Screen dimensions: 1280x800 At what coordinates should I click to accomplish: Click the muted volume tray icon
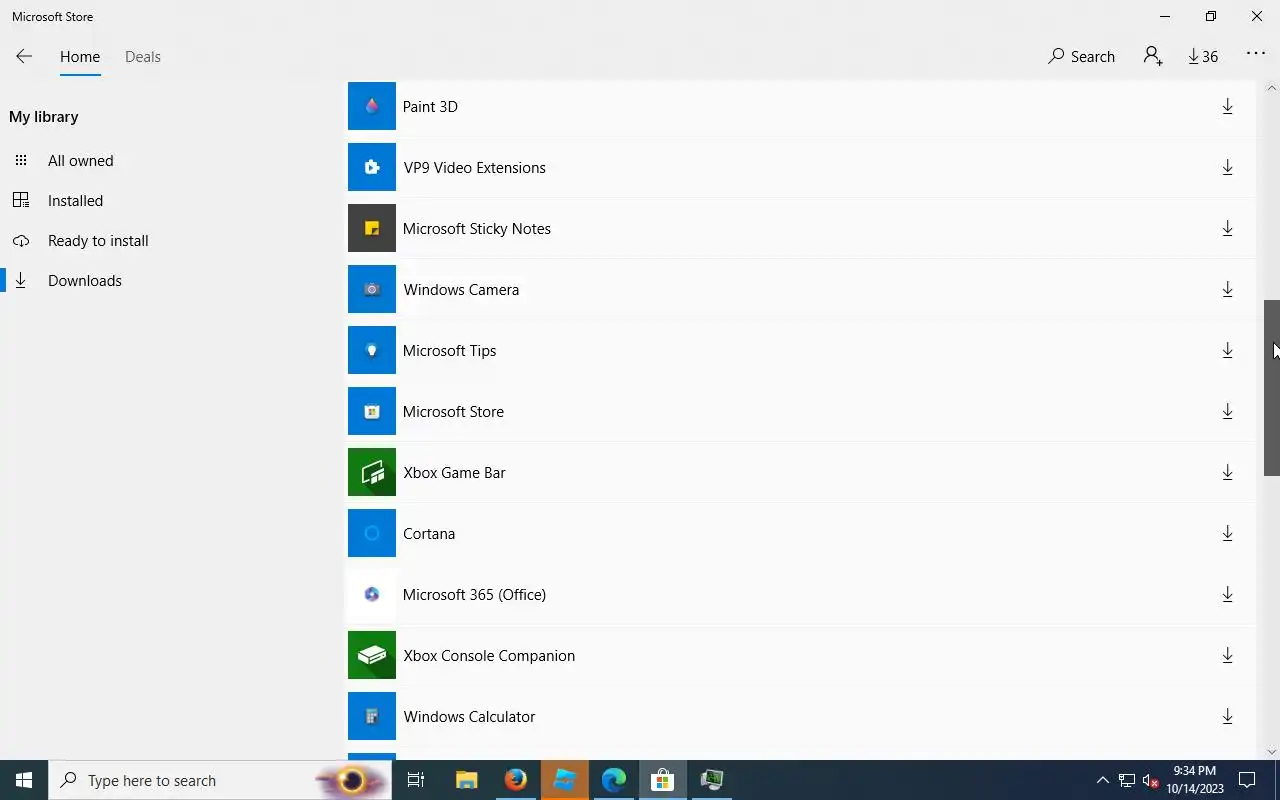(1150, 780)
